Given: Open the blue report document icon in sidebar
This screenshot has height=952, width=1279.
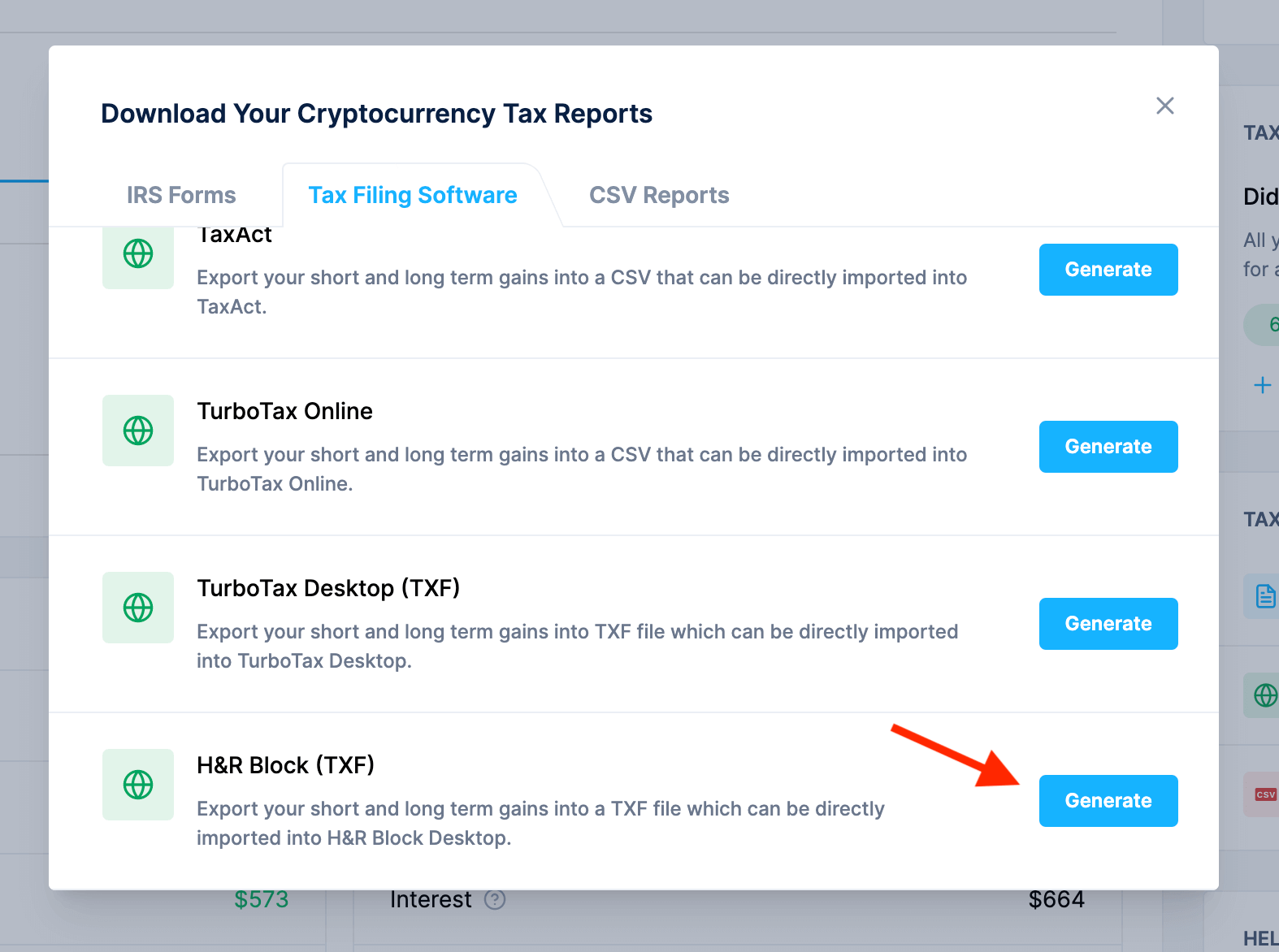Looking at the screenshot, I should (1265, 597).
